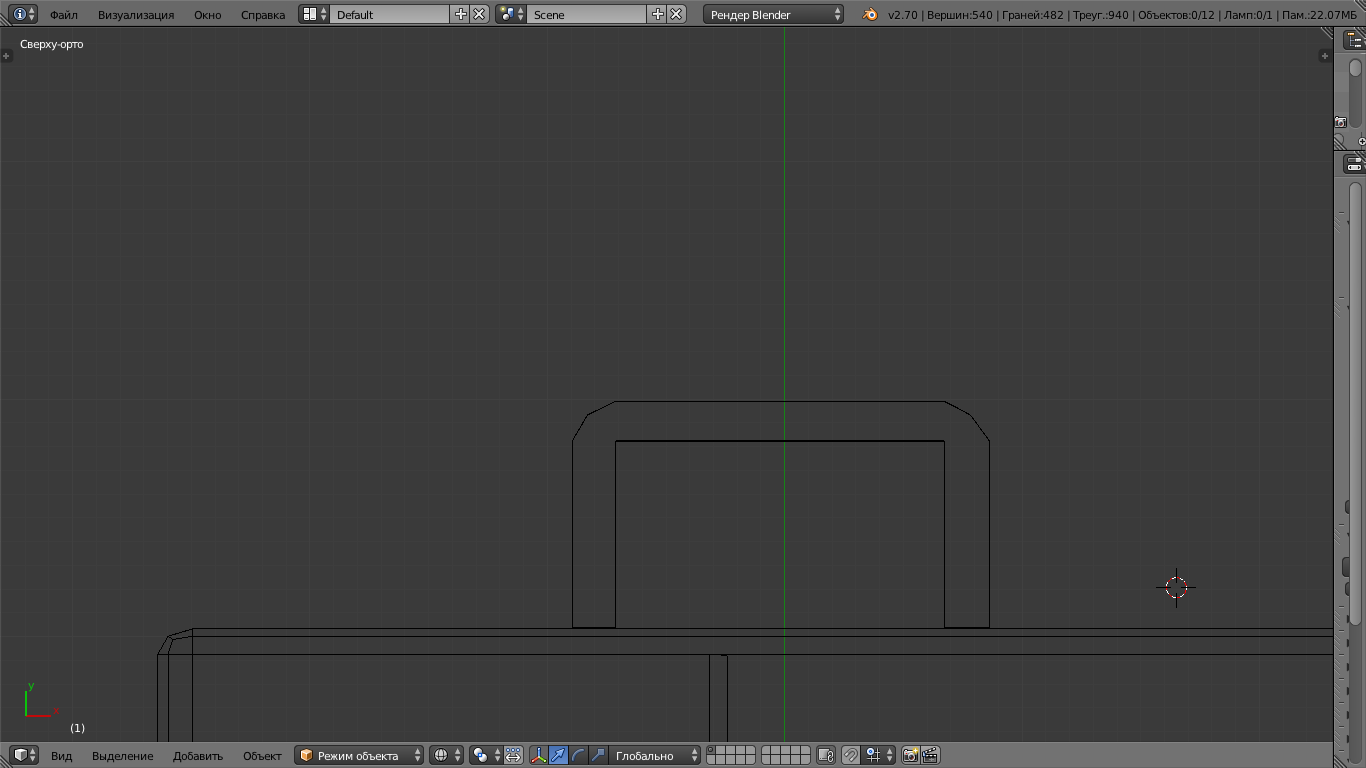1366x768 pixels.
Task: Click Выделение in the 3D view header
Action: click(x=123, y=756)
